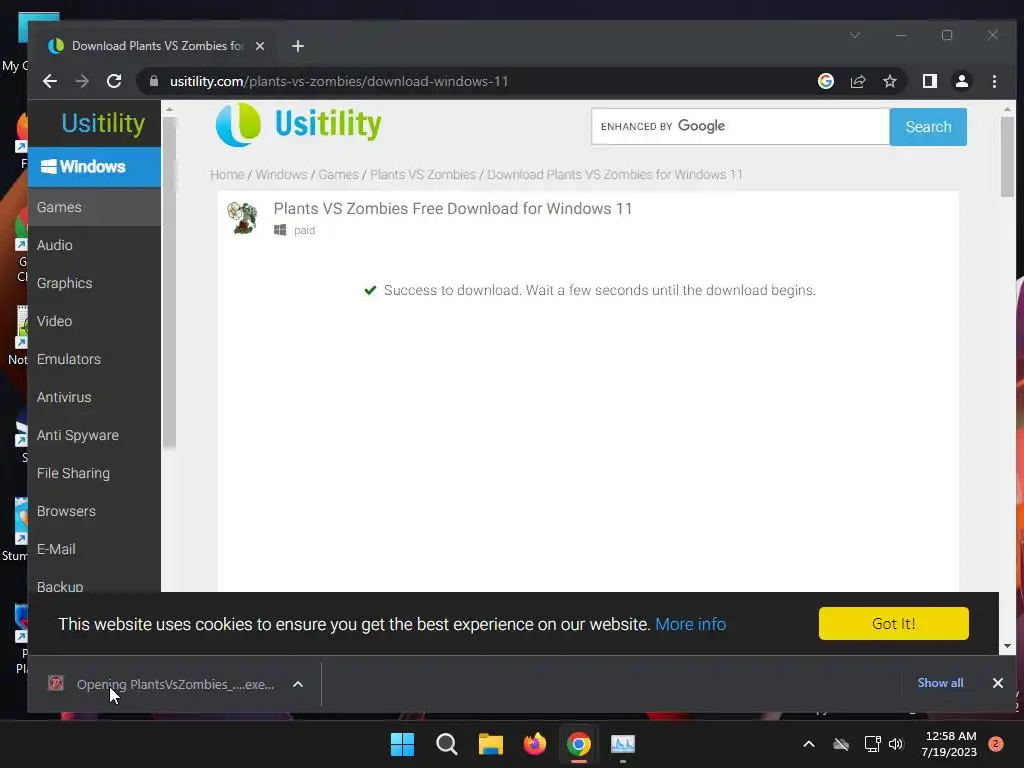Click the More info cookie link

690,624
